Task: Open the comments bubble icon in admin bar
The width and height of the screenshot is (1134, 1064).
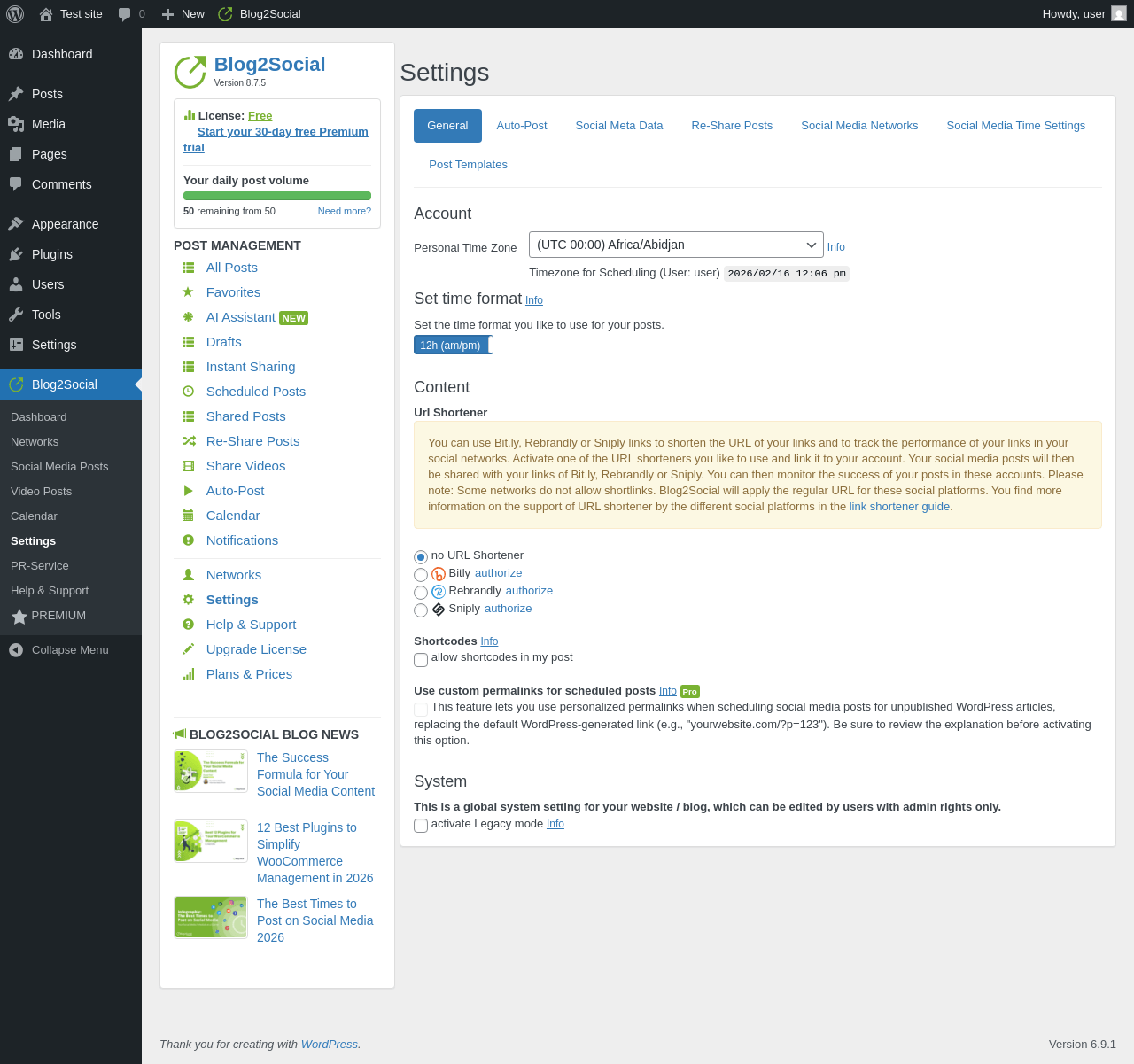Action: pyautogui.click(x=125, y=14)
